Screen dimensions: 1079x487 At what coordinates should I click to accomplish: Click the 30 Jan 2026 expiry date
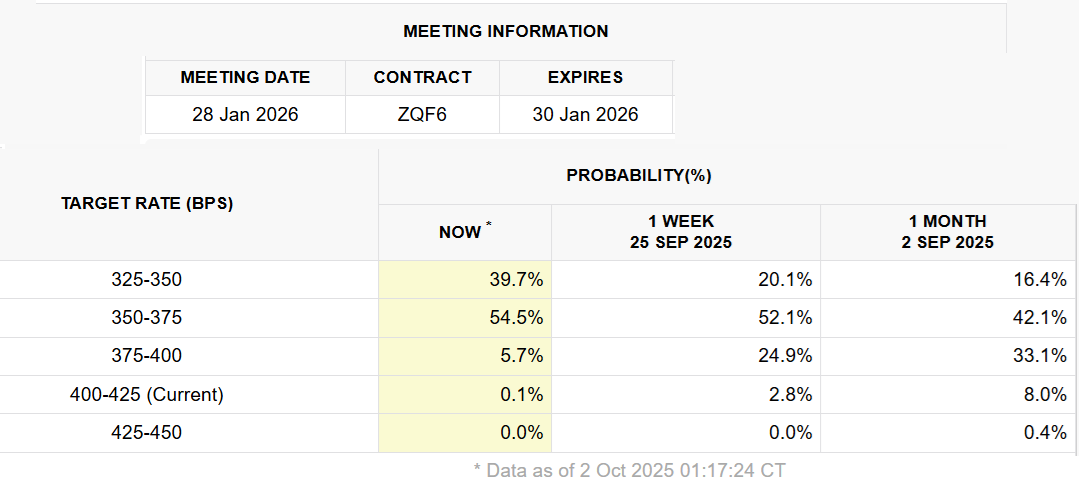point(585,114)
